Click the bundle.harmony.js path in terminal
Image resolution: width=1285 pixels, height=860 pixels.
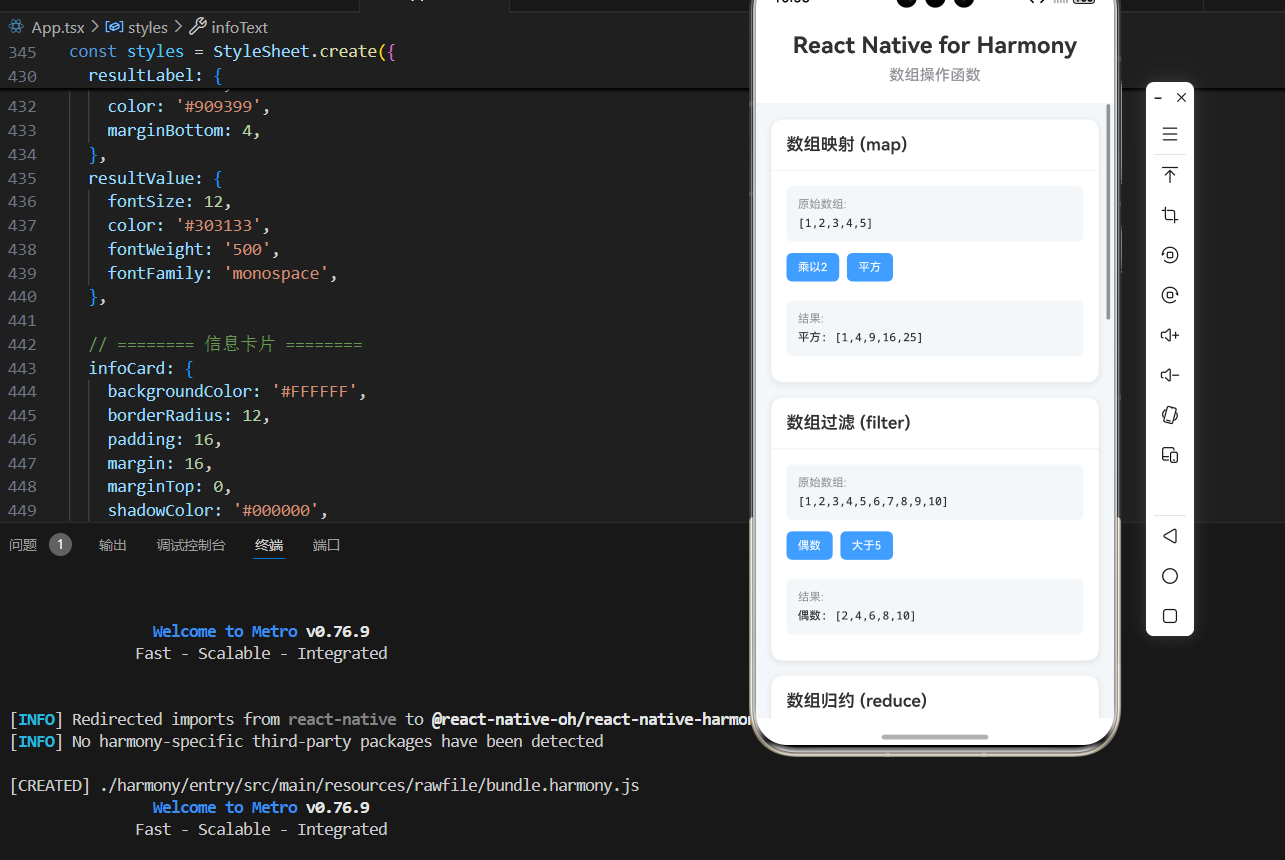(369, 785)
